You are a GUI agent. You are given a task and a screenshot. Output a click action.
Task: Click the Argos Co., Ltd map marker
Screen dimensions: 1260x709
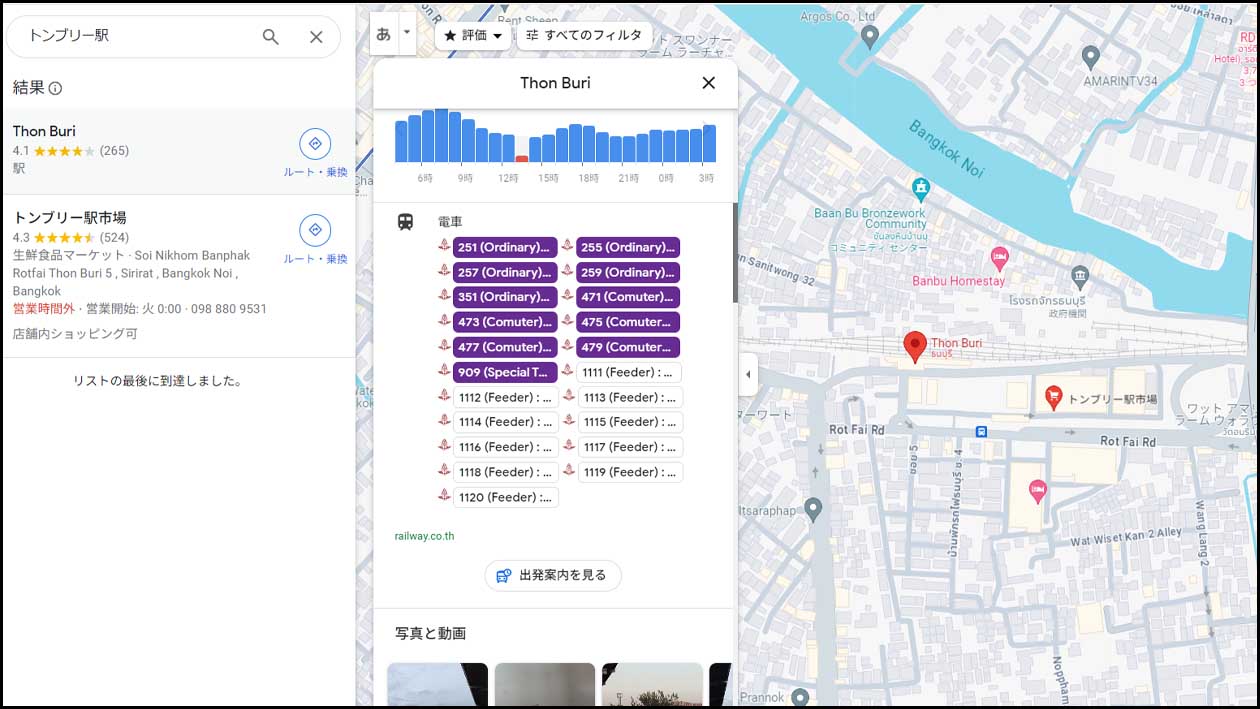[x=870, y=38]
